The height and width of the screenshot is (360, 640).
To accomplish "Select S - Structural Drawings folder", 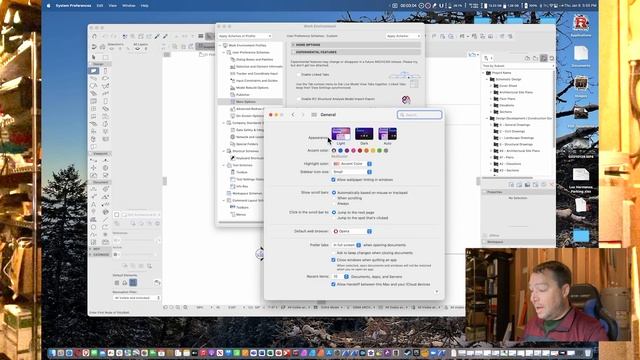I will tap(513, 144).
